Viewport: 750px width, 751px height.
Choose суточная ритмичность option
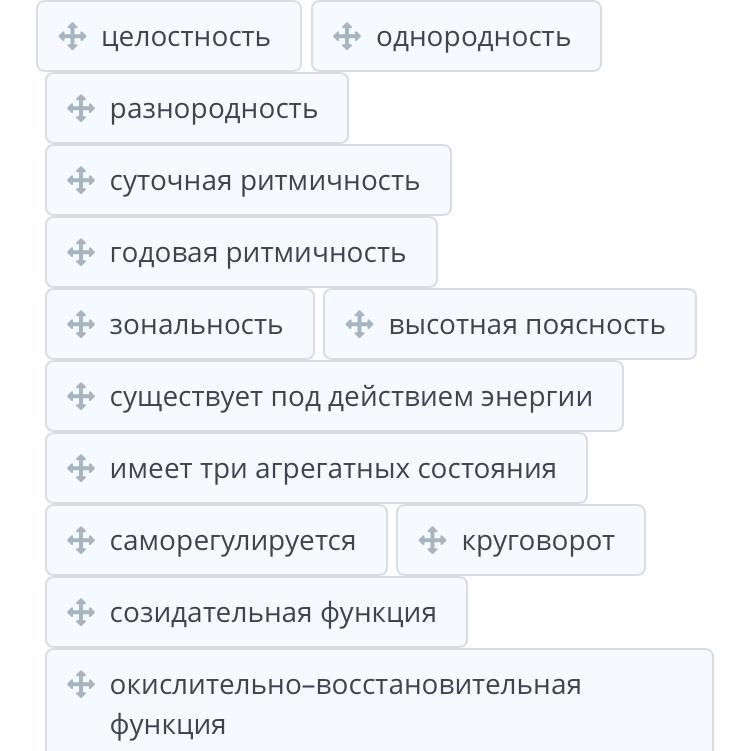(x=264, y=181)
